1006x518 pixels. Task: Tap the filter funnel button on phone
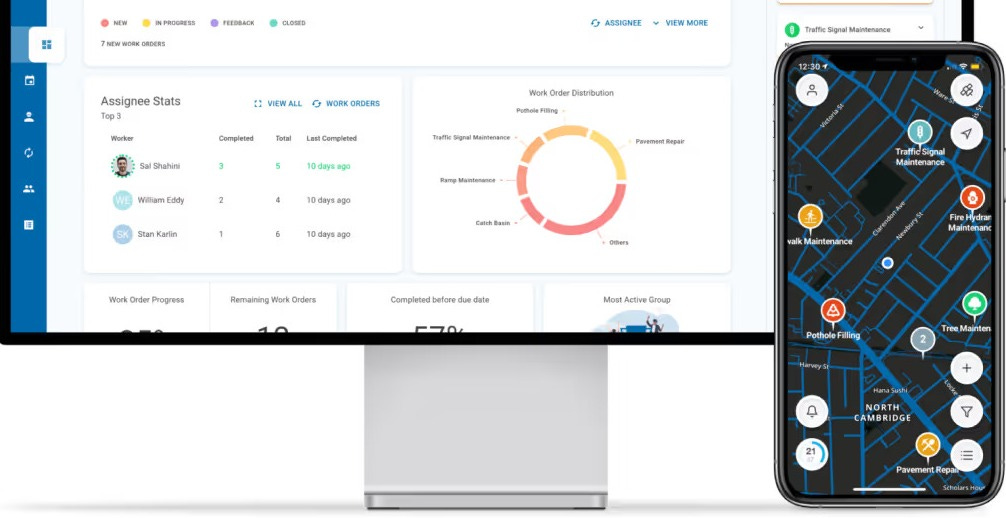point(966,411)
